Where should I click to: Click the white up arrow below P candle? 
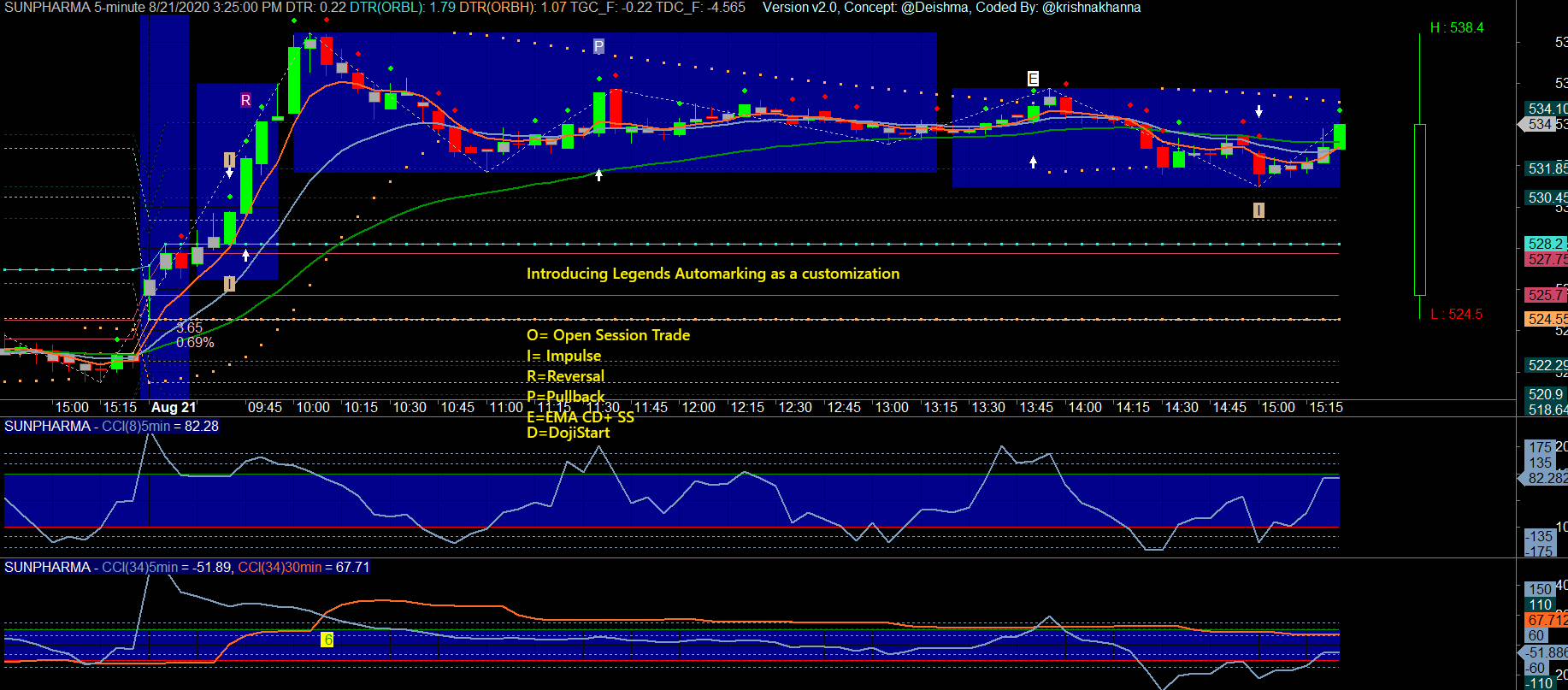[x=598, y=174]
